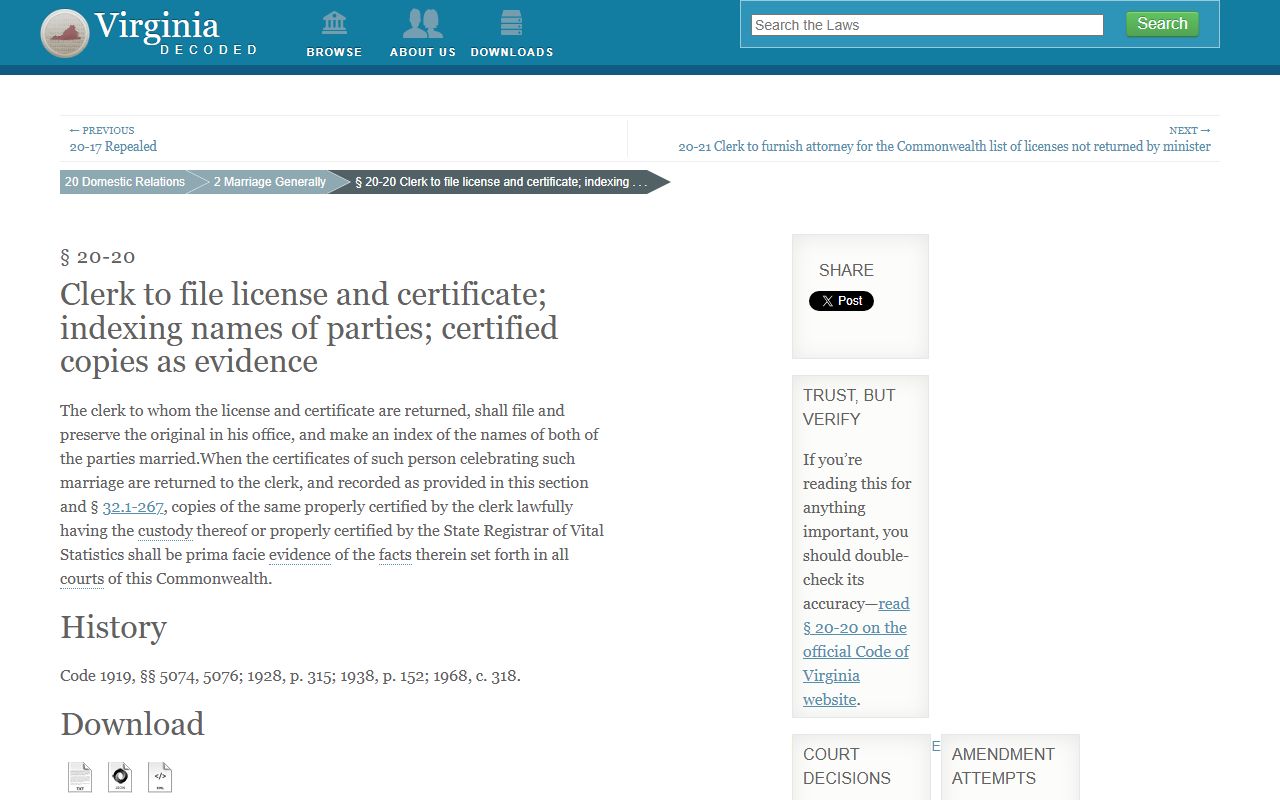Screen dimensions: 1280x800
Task: Go to next section 20-21 link
Action: [944, 146]
